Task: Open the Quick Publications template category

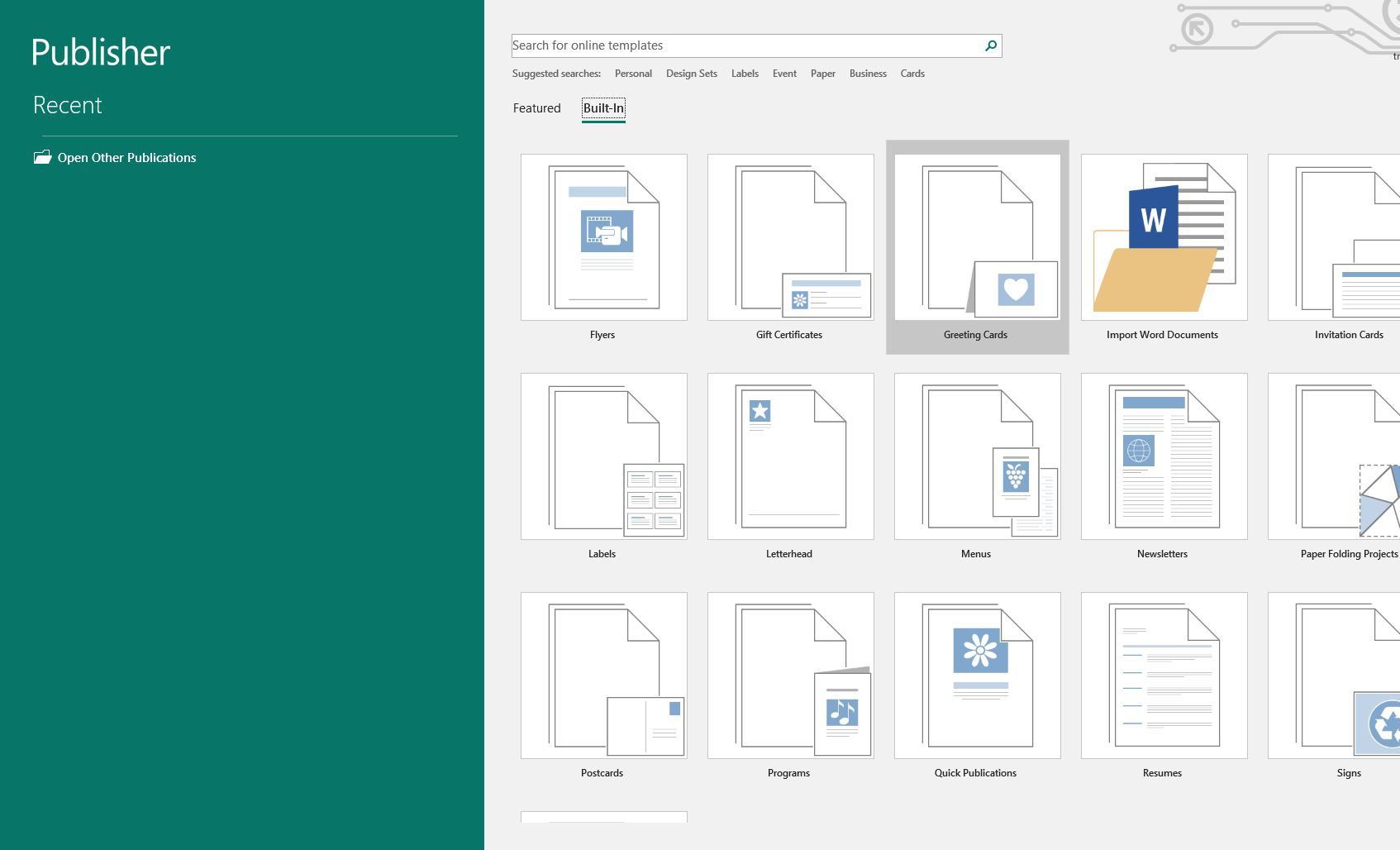Action: [977, 676]
